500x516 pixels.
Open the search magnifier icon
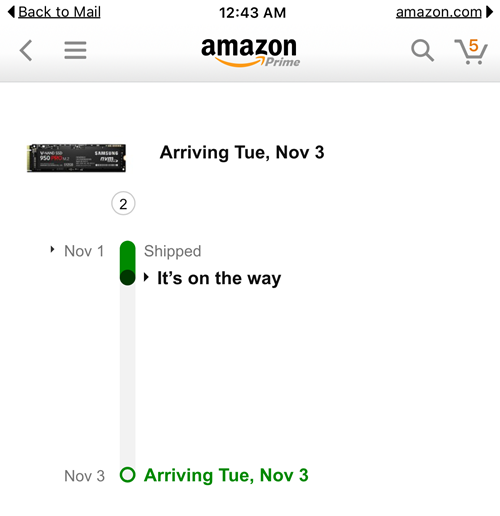(422, 51)
